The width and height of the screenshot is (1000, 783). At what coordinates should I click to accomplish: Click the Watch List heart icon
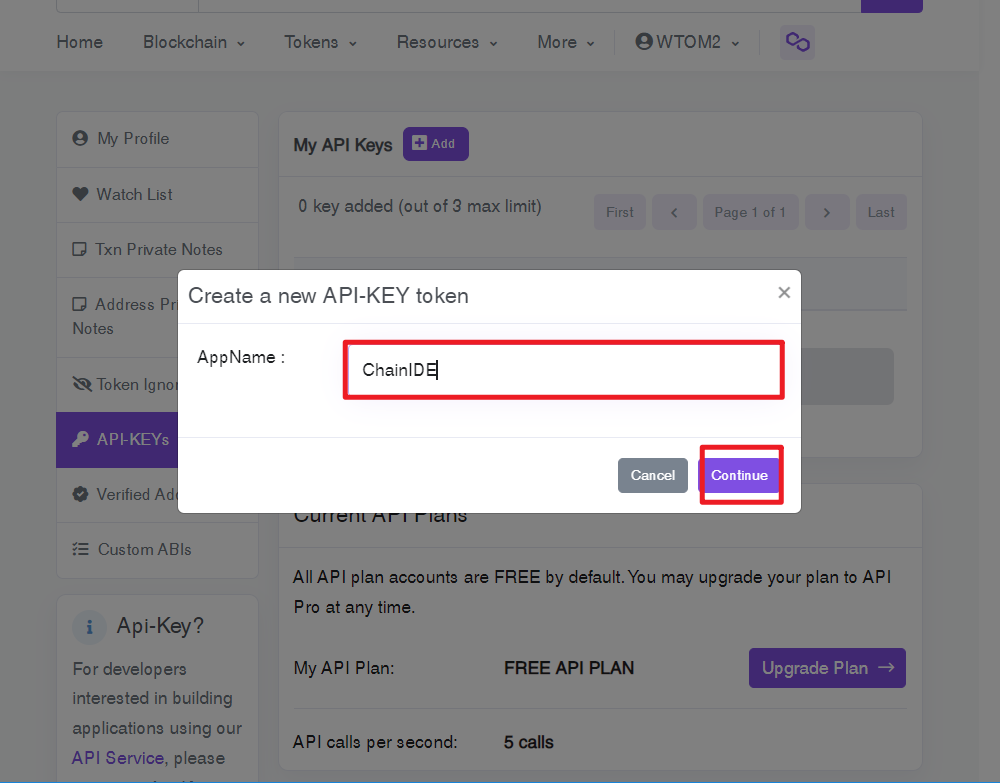(80, 194)
